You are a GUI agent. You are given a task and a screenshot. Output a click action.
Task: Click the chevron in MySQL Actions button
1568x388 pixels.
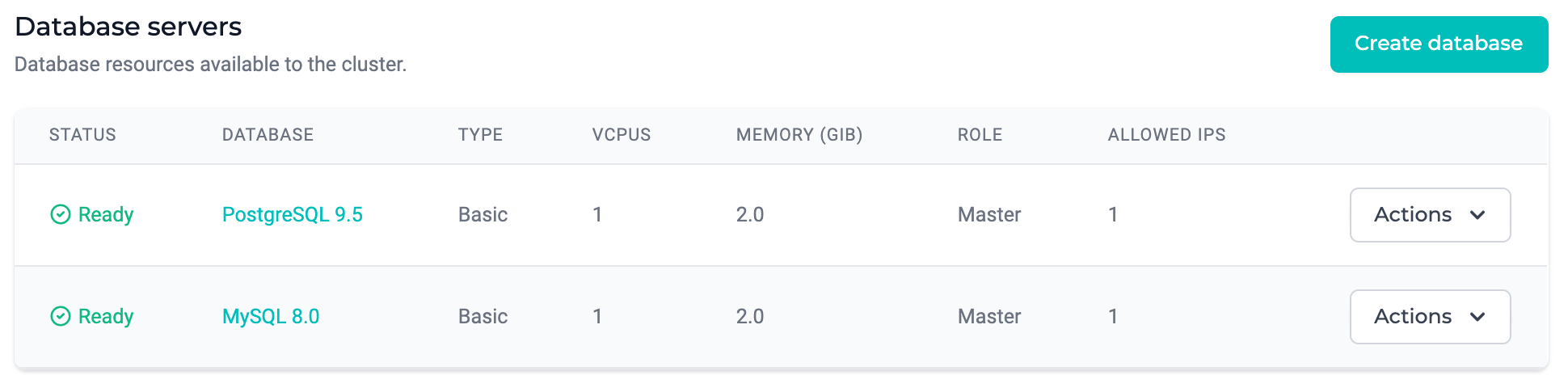(x=1477, y=317)
